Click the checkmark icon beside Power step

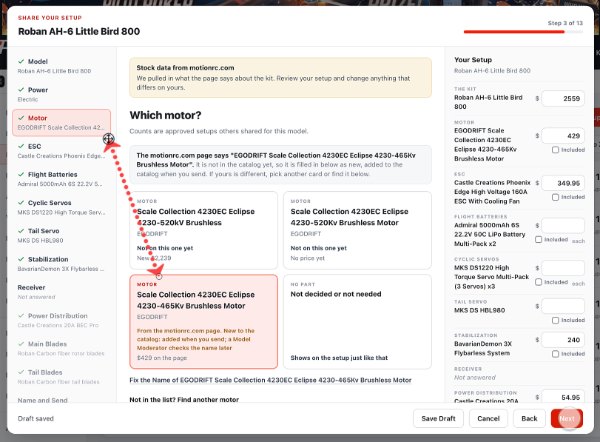coord(21,90)
